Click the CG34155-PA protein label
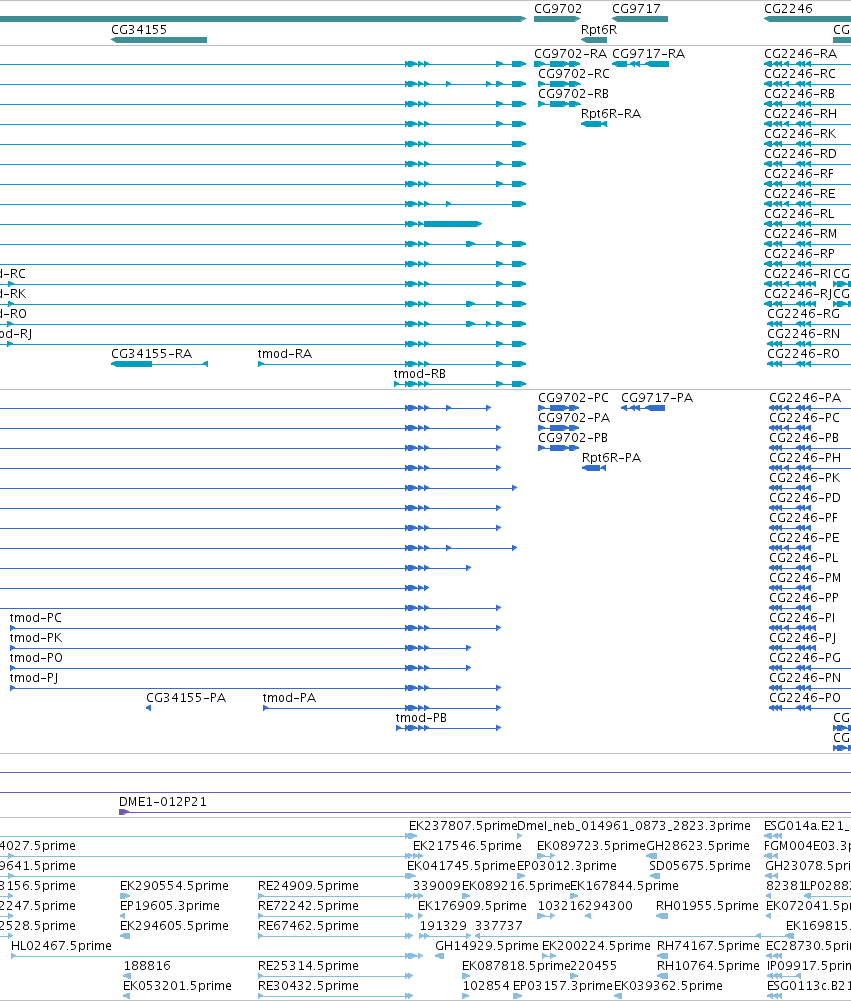The height and width of the screenshot is (1001, 851). coord(186,698)
